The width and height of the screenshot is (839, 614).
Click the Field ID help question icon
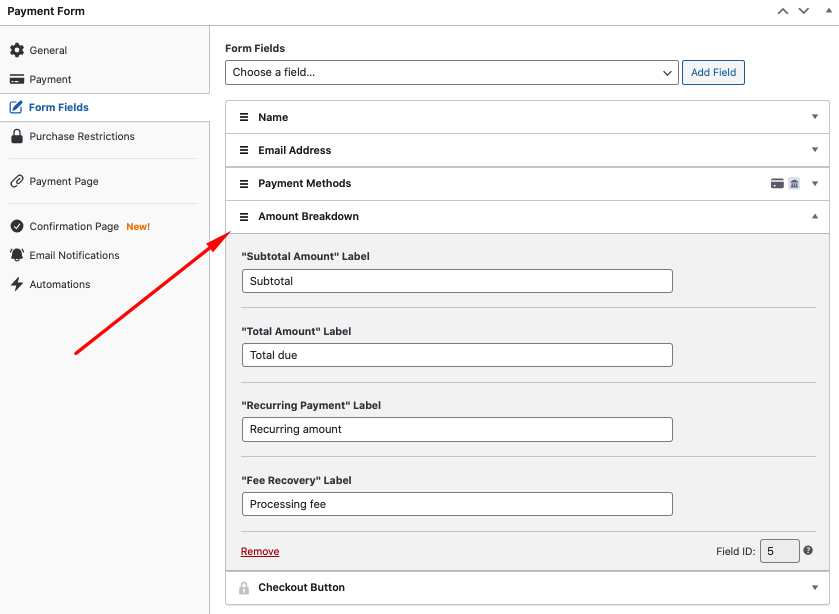click(x=808, y=551)
